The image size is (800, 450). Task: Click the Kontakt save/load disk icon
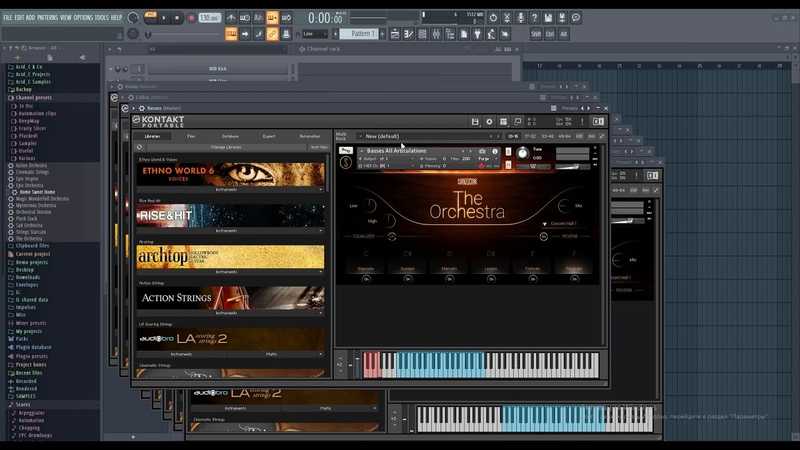(475, 121)
